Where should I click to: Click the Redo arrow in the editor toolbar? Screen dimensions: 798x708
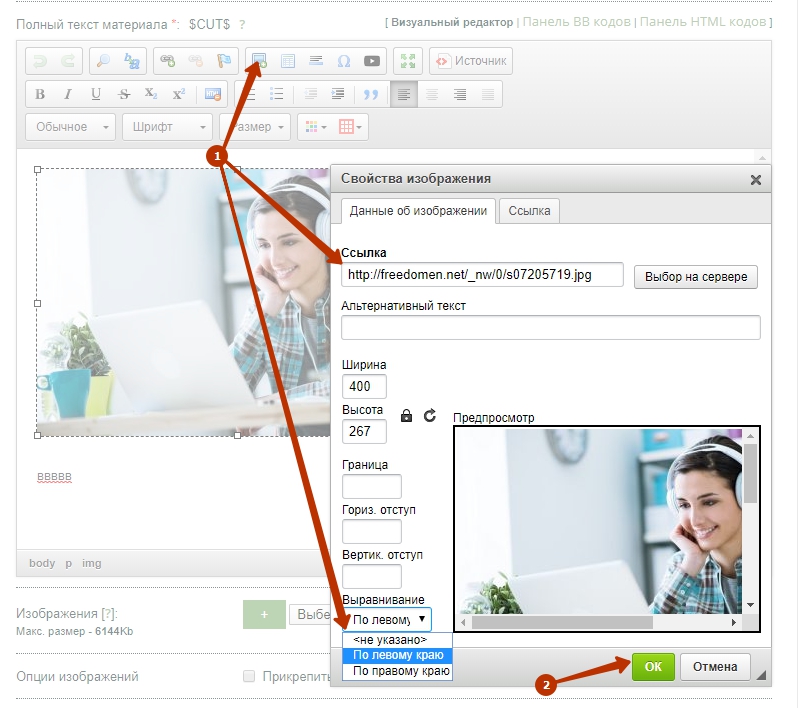pos(68,61)
